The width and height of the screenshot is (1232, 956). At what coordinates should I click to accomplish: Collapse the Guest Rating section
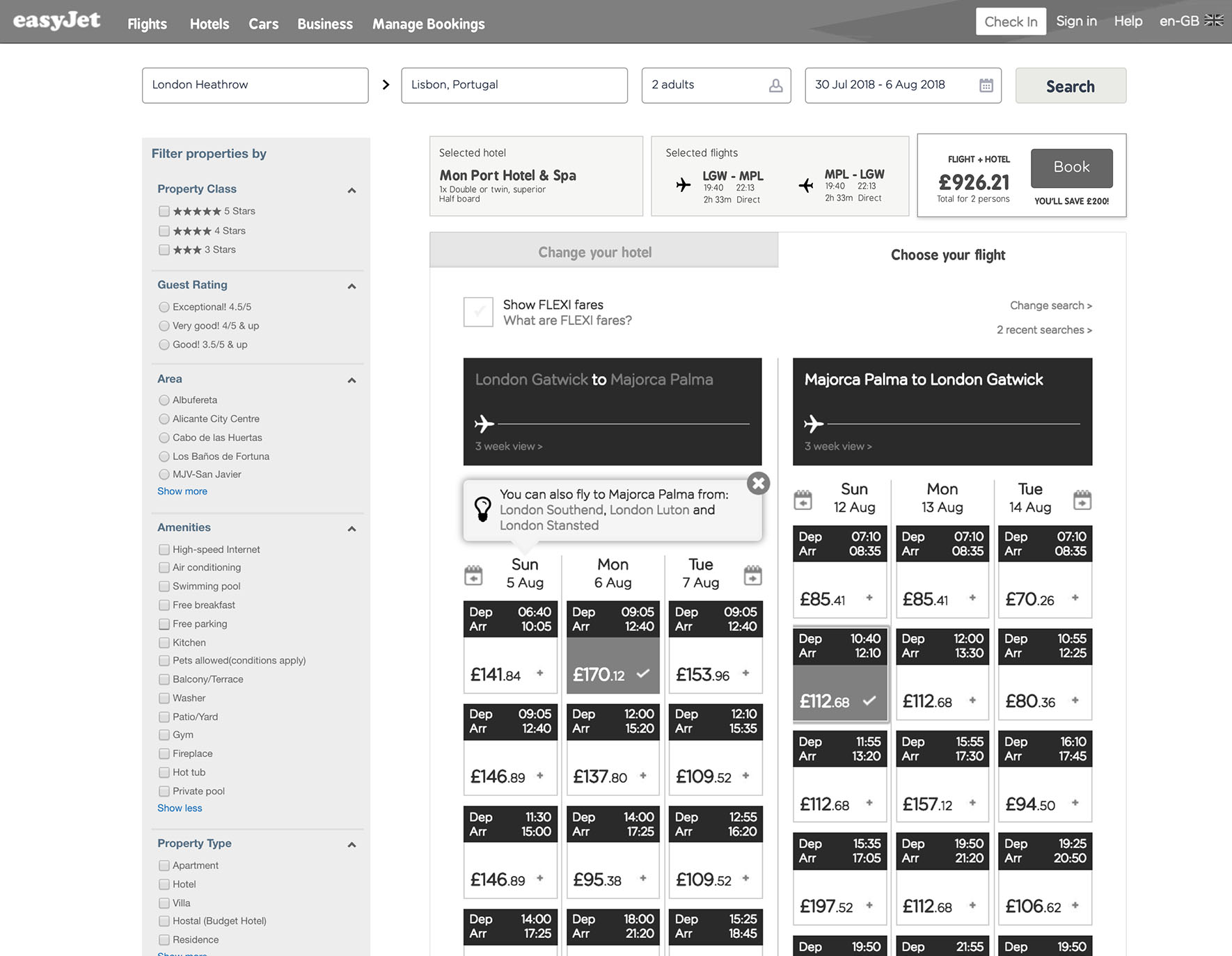(x=352, y=286)
